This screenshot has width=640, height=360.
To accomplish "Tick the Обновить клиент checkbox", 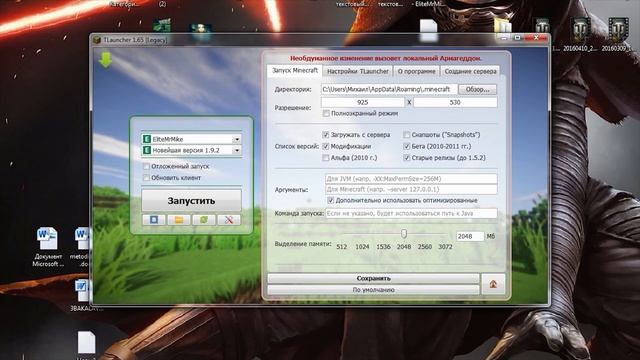I will (146, 178).
